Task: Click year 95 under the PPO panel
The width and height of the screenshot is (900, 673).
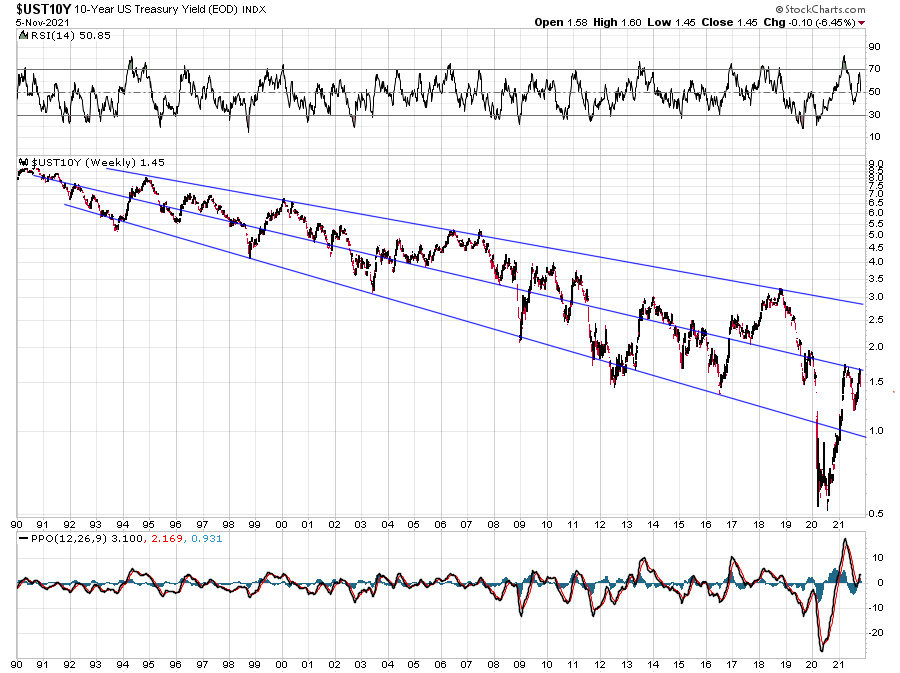Action: [149, 665]
